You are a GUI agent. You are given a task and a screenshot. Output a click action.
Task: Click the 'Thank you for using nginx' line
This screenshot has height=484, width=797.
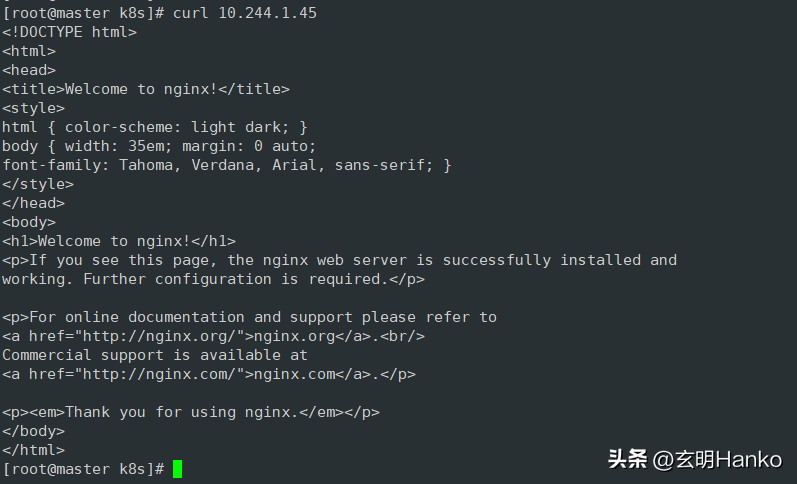point(190,412)
